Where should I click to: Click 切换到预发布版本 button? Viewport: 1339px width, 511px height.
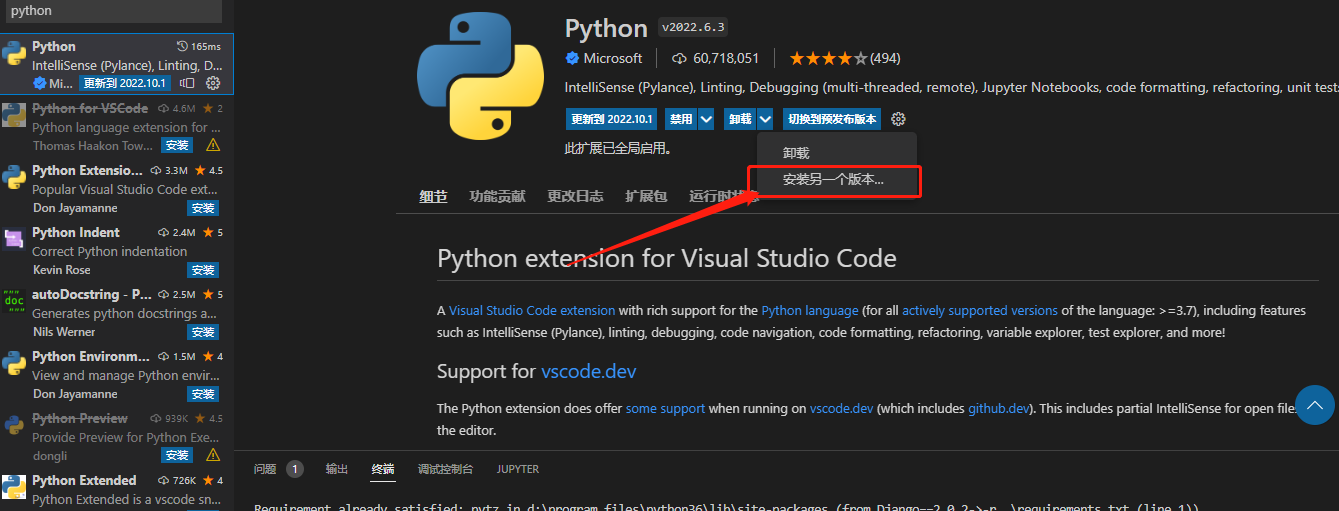click(x=832, y=119)
